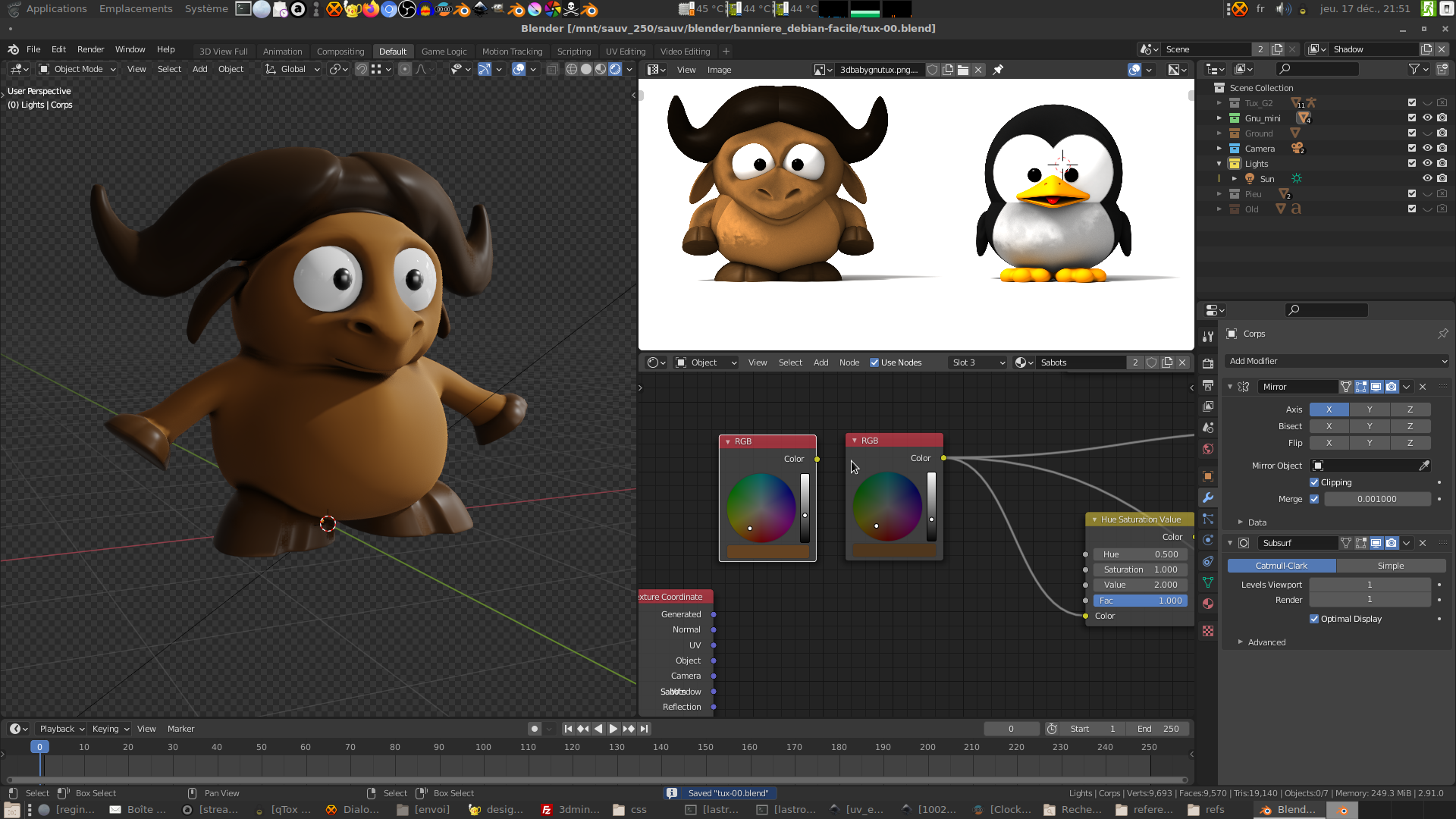Open the Render properties tab
The height and width of the screenshot is (819, 1456).
pyautogui.click(x=1208, y=363)
